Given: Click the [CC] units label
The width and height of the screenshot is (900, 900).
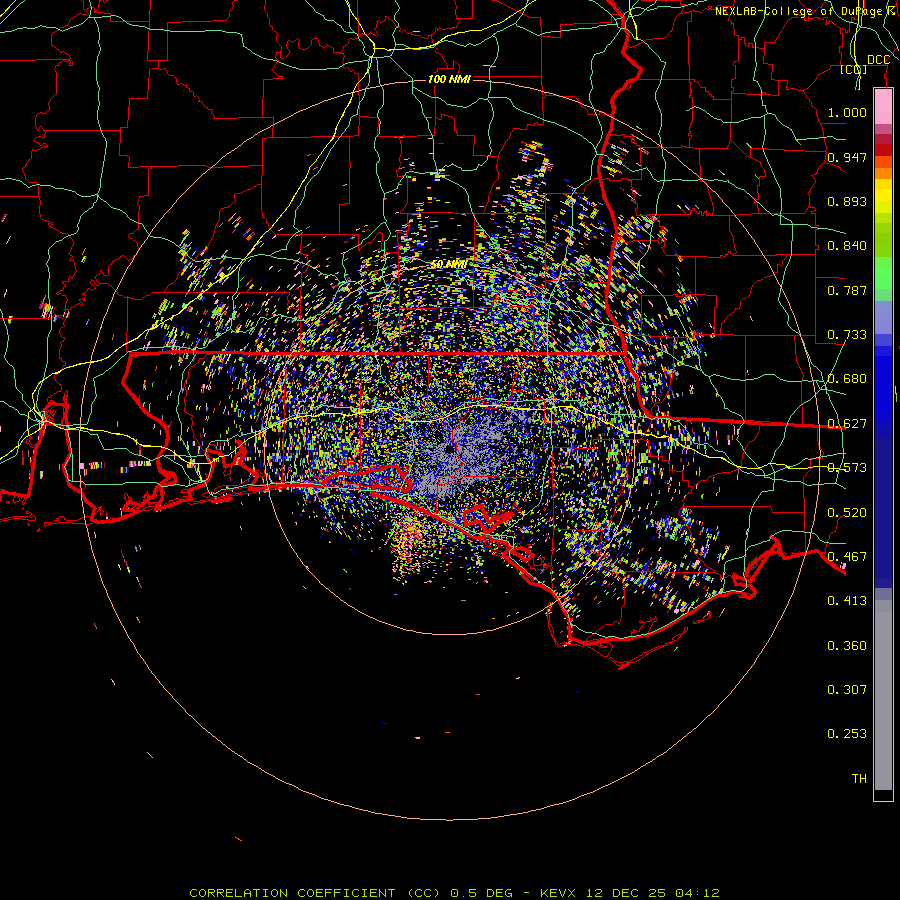Looking at the screenshot, I should (x=854, y=69).
